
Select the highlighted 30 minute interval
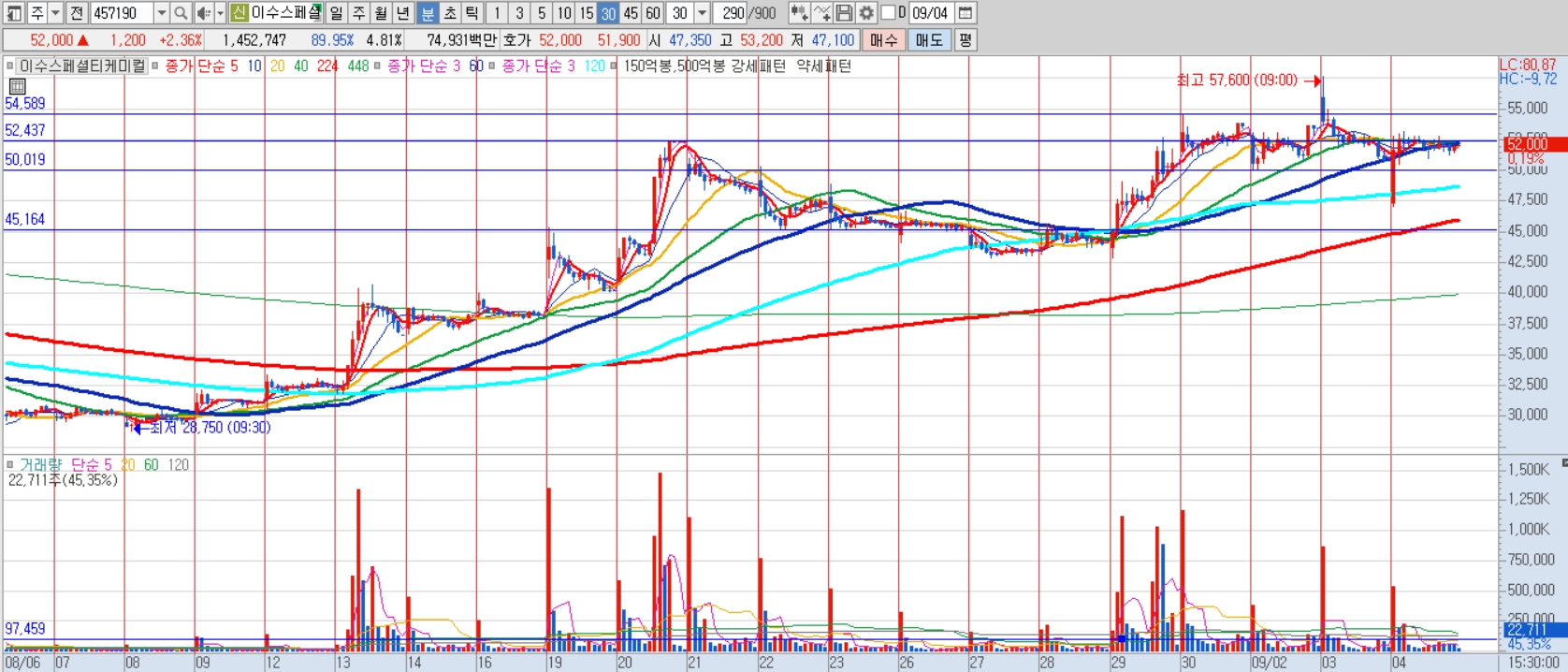608,13
